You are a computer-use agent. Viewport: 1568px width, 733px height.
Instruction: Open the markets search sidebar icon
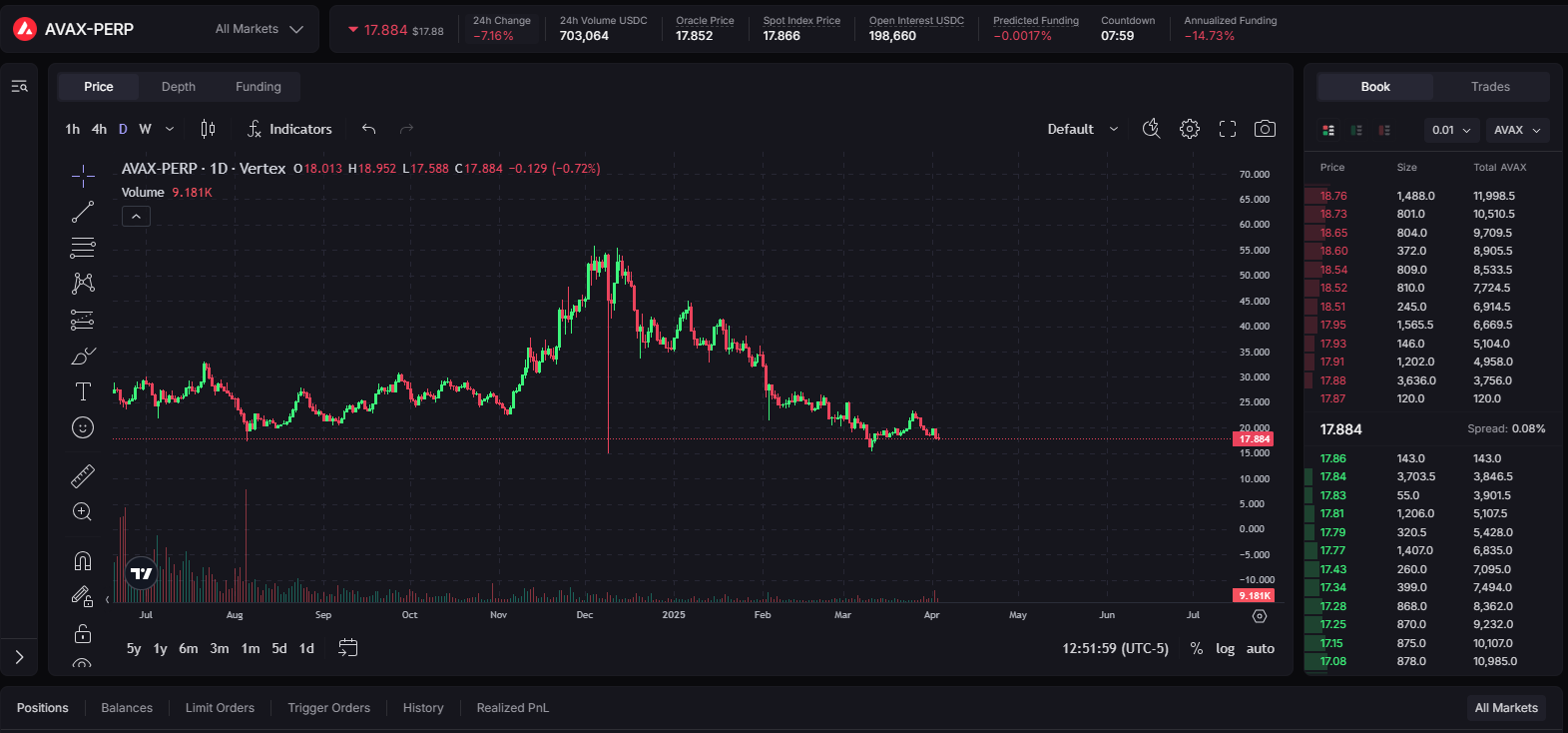tap(19, 87)
